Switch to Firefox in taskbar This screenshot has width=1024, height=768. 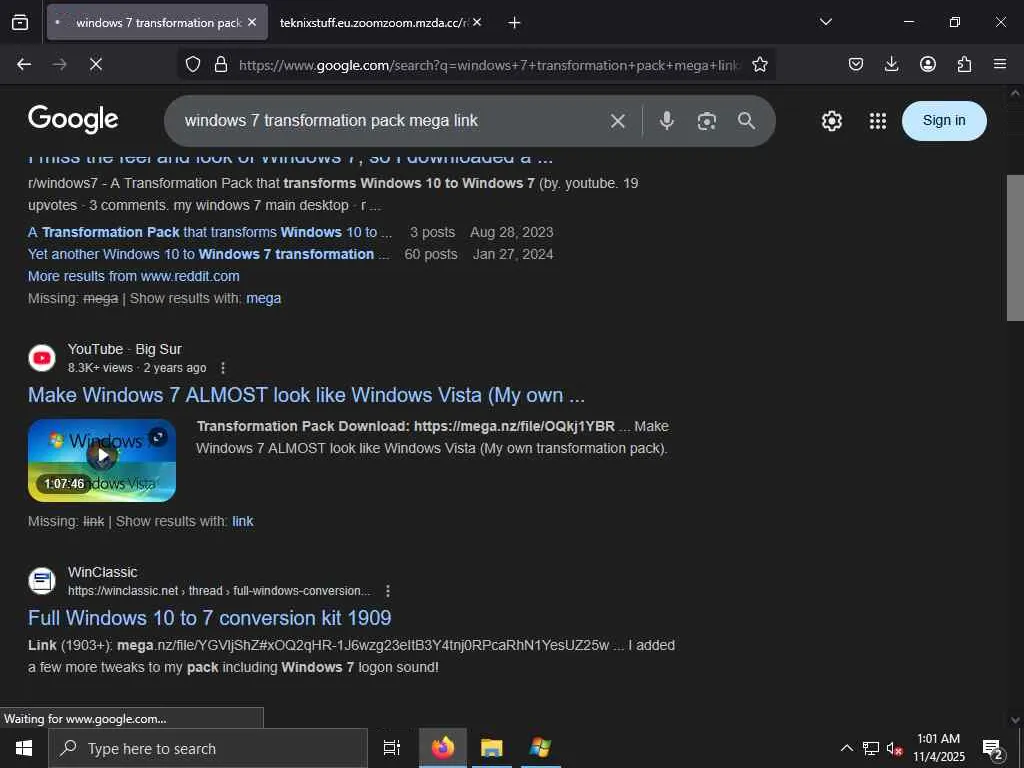(x=443, y=748)
